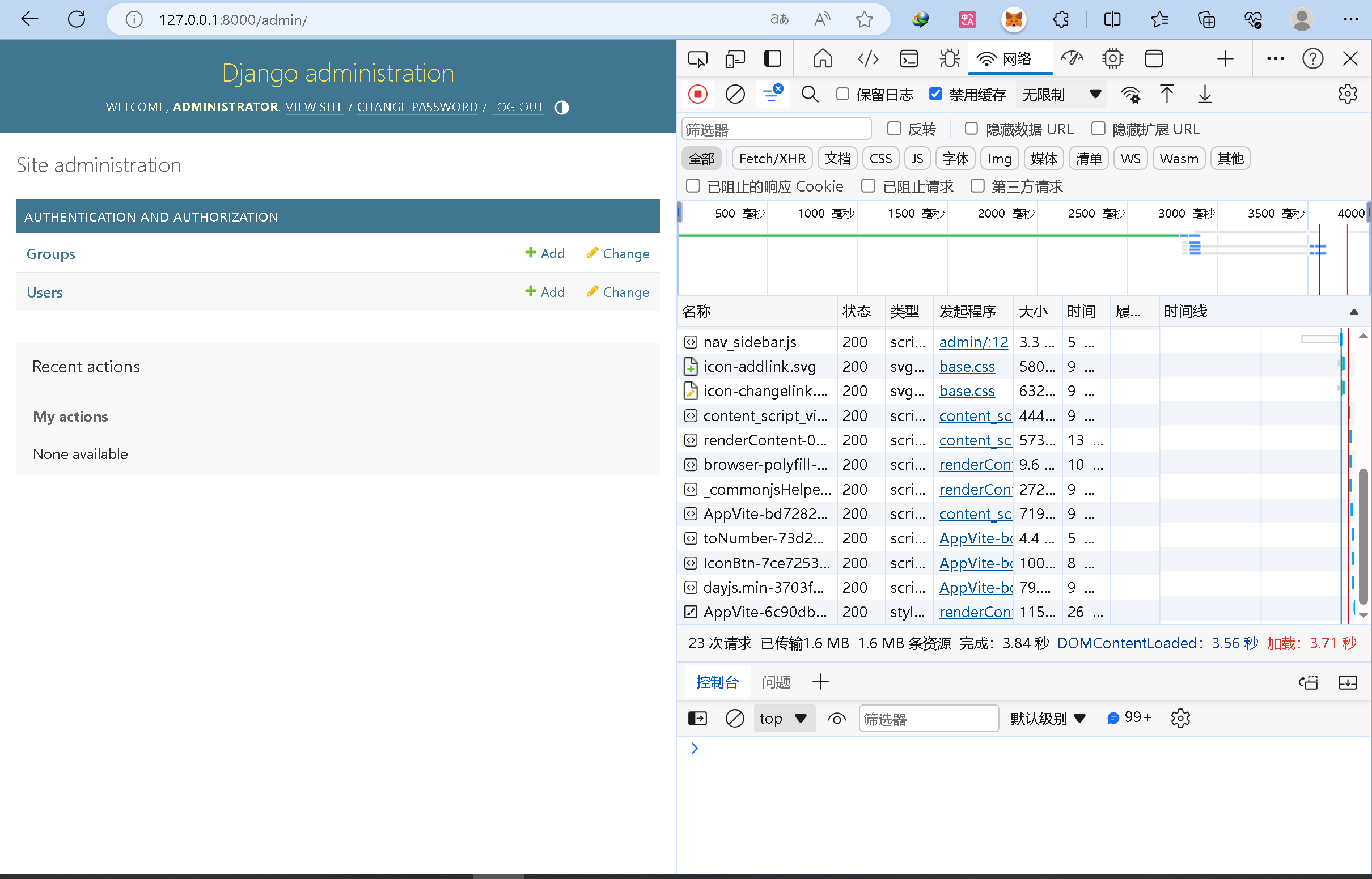
Task: Open the 默认级别 log level dropdown
Action: click(1049, 718)
